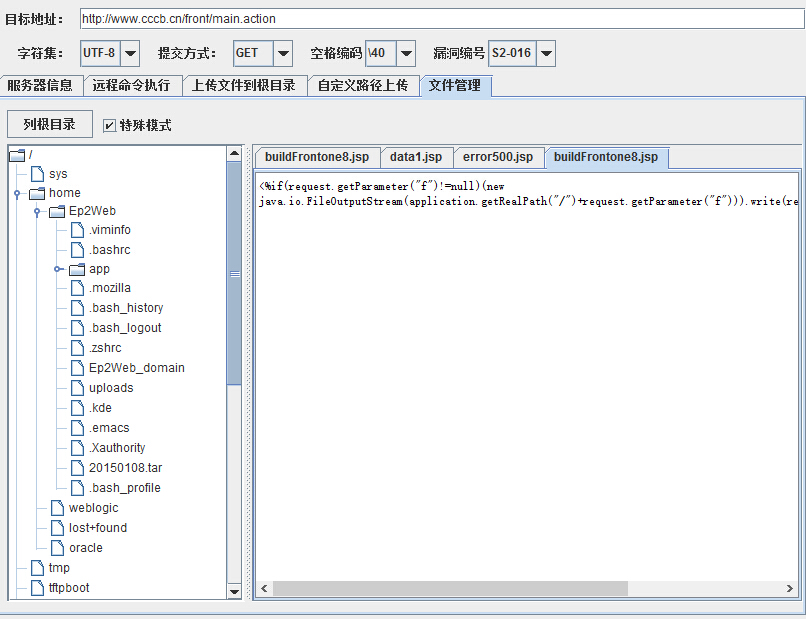
Task: Switch to the 远程命令执行 tab
Action: coord(132,85)
